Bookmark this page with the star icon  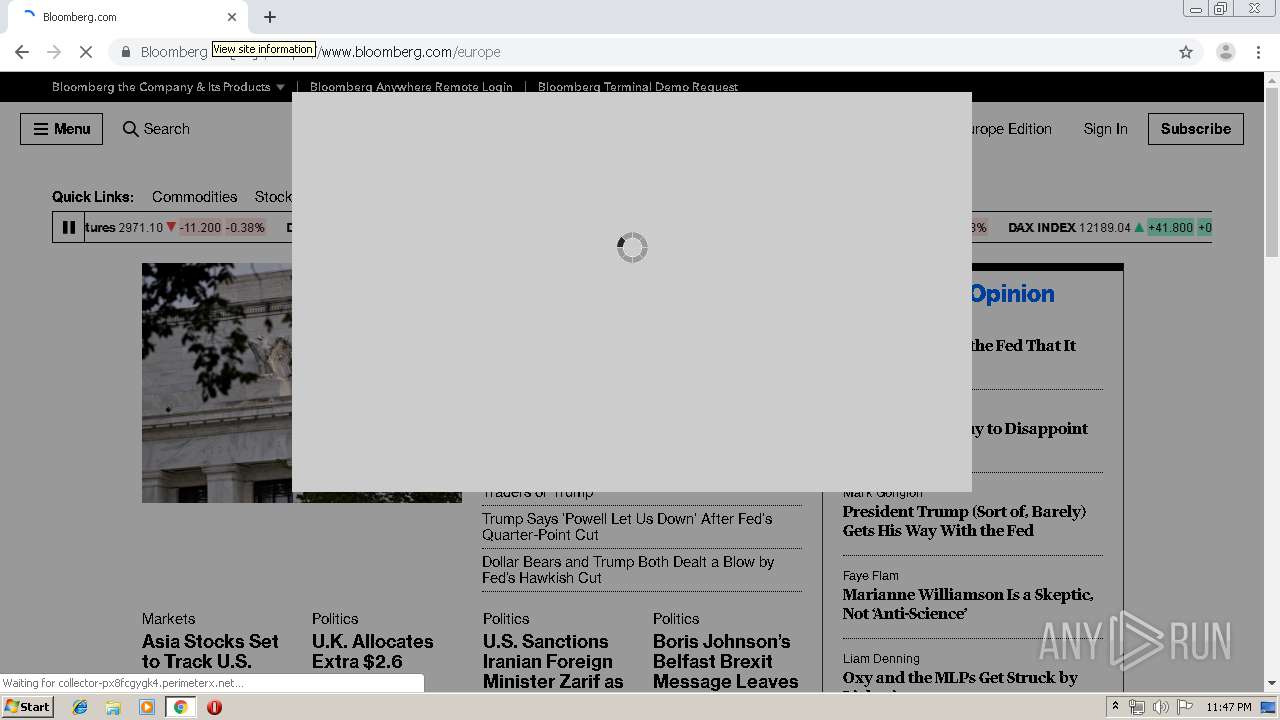[1186, 52]
